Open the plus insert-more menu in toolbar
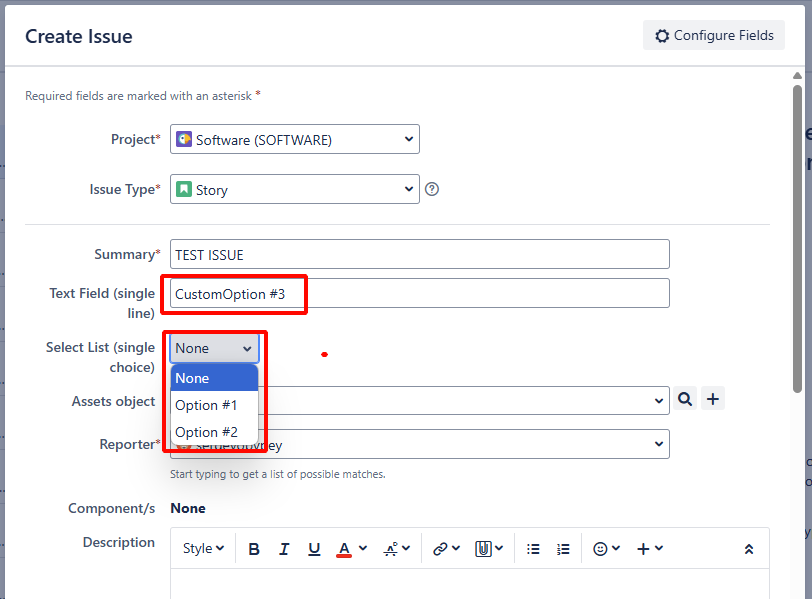This screenshot has width=812, height=599. (649, 549)
